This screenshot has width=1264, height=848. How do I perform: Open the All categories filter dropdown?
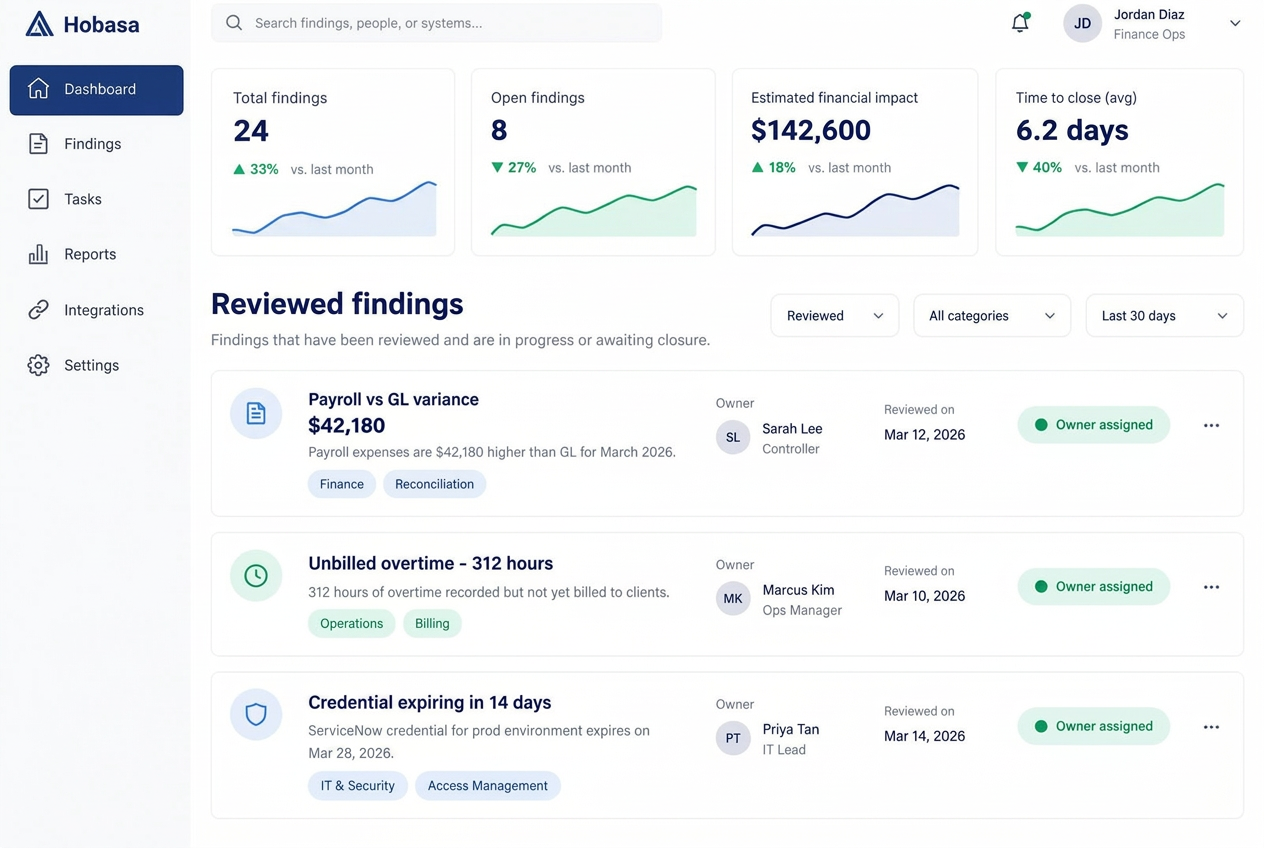tap(992, 316)
